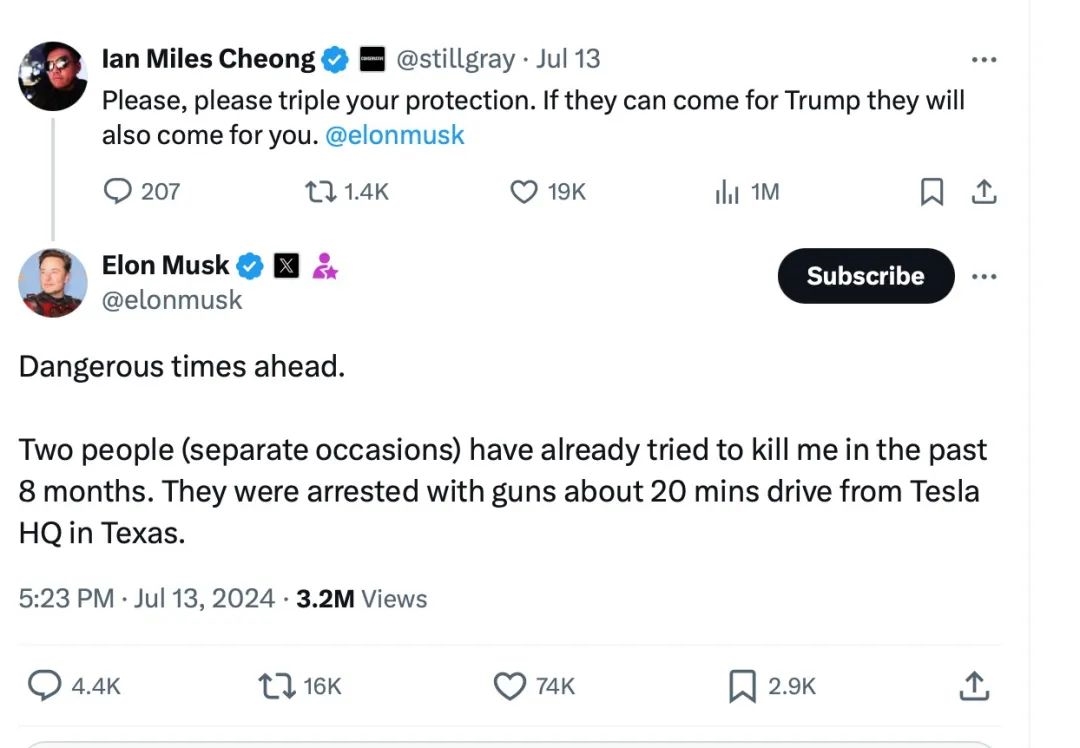Viewport: 1080px width, 748px height.
Task: Share Ian Miles Cheong's post
Action: pos(984,191)
